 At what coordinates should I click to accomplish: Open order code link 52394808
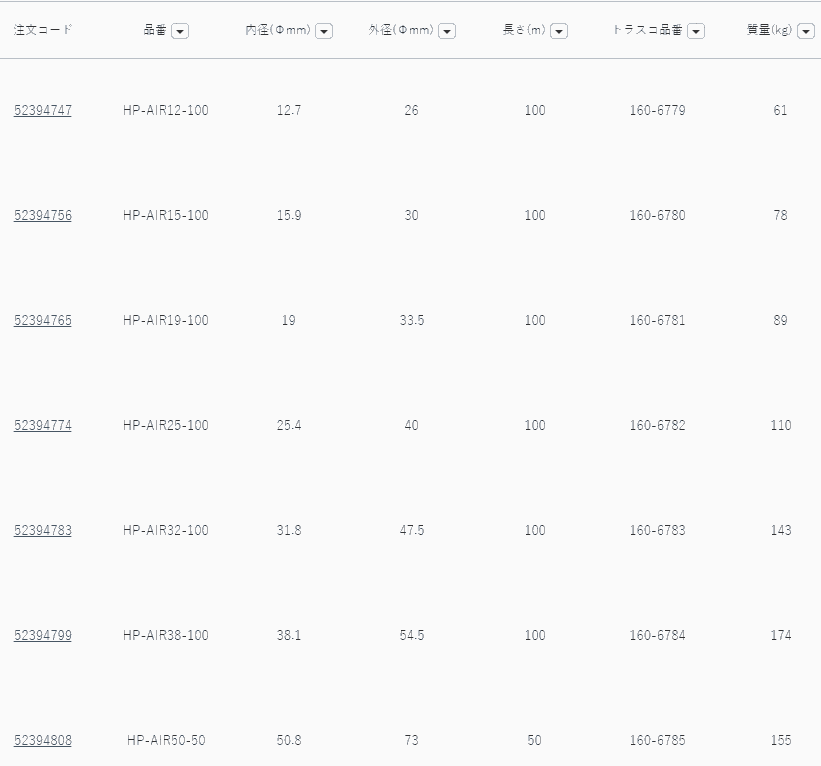(x=43, y=740)
